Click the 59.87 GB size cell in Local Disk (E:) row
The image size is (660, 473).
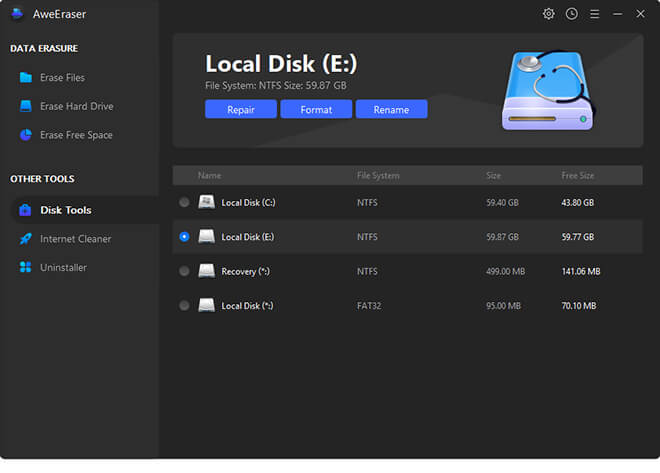click(502, 237)
